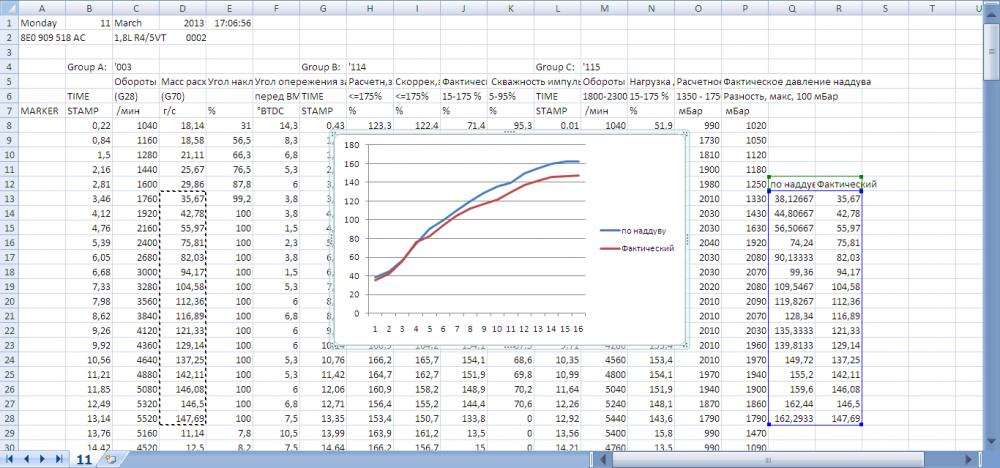Click the 'по наддуву' legend entry
Image resolution: width=1000 pixels, height=468 pixels.
pos(638,231)
